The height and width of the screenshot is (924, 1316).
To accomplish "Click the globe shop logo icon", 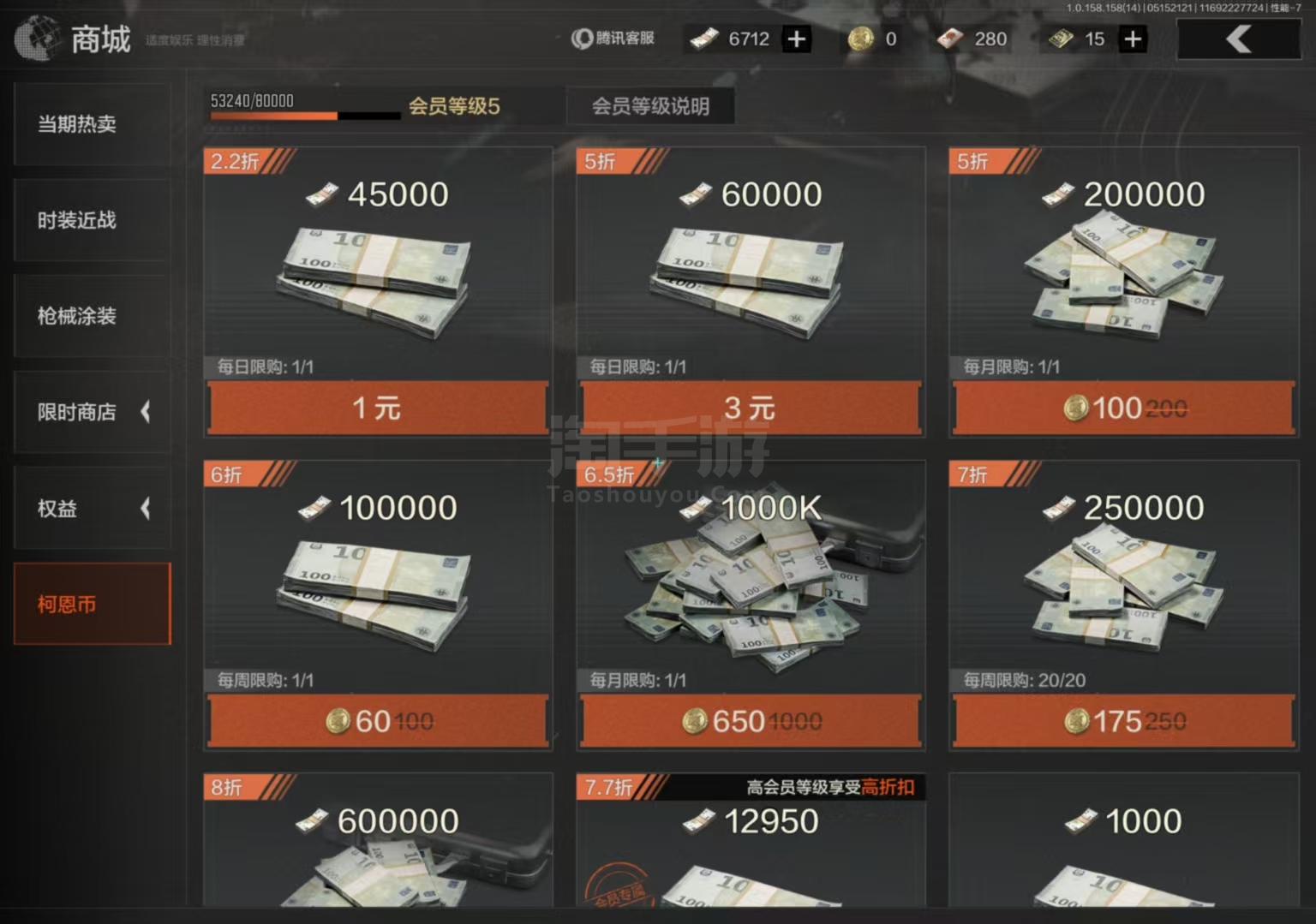I will [36, 39].
